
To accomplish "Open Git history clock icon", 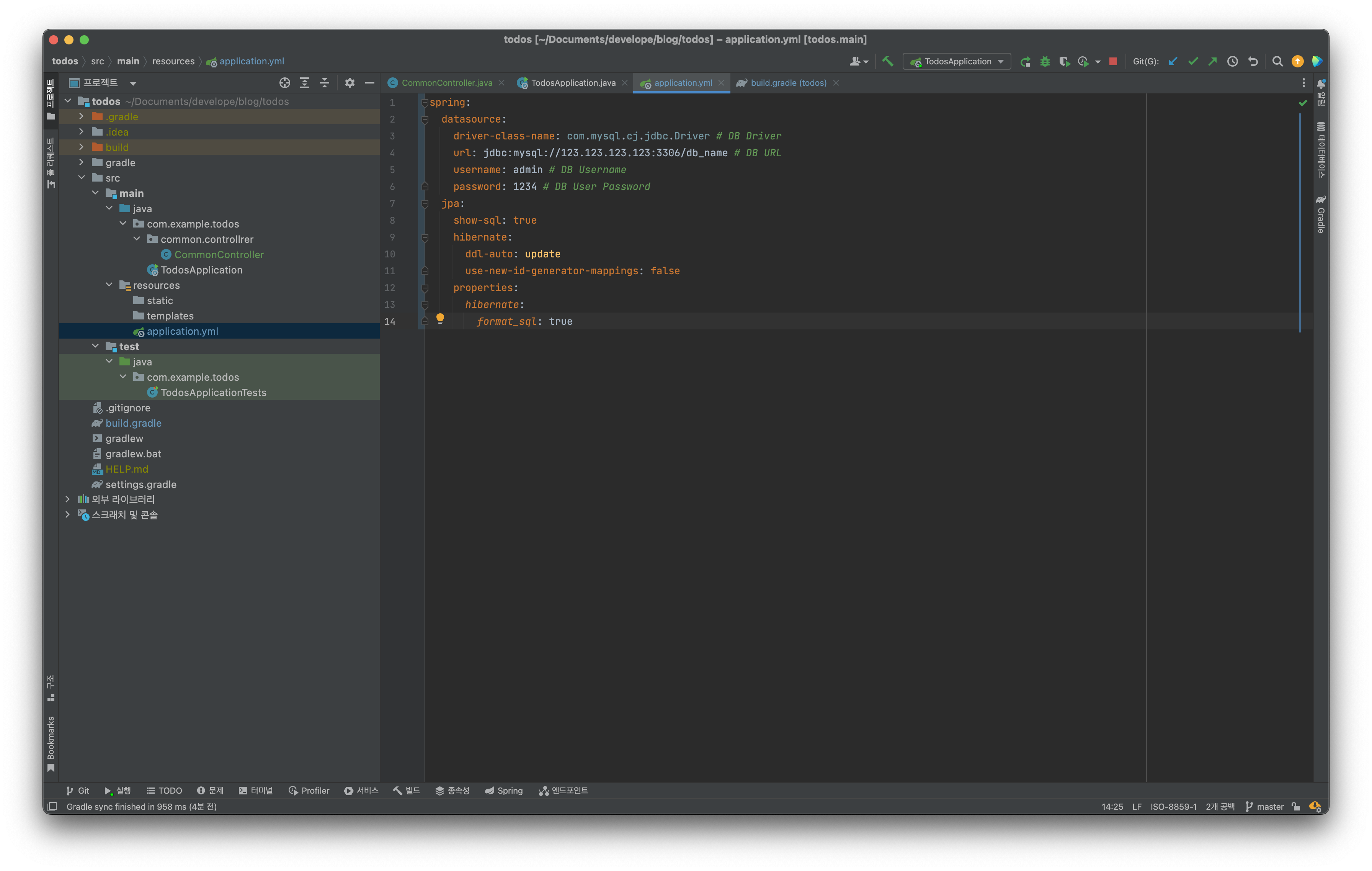I will coord(1232,62).
